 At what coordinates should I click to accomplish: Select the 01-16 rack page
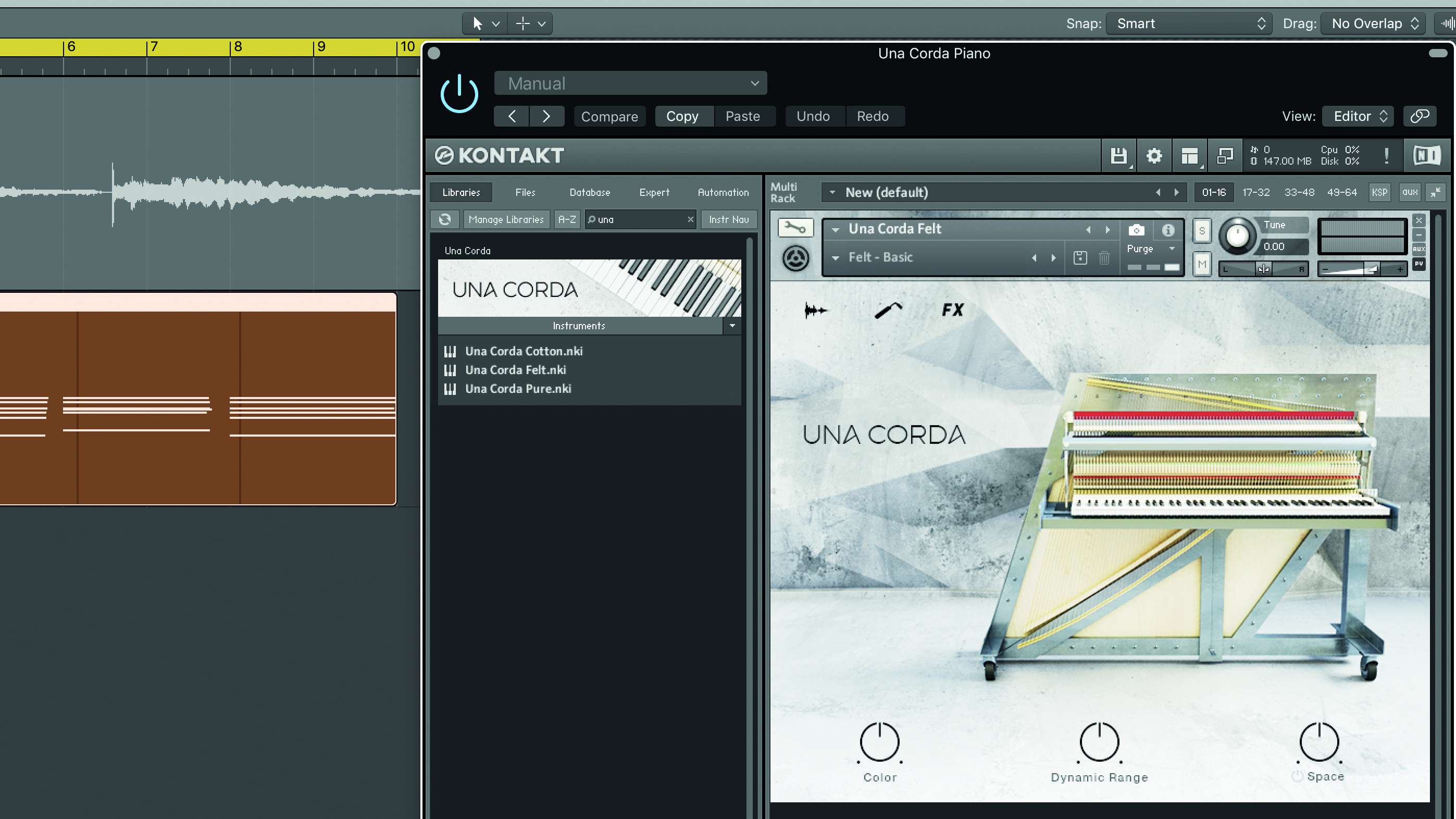[1214, 192]
